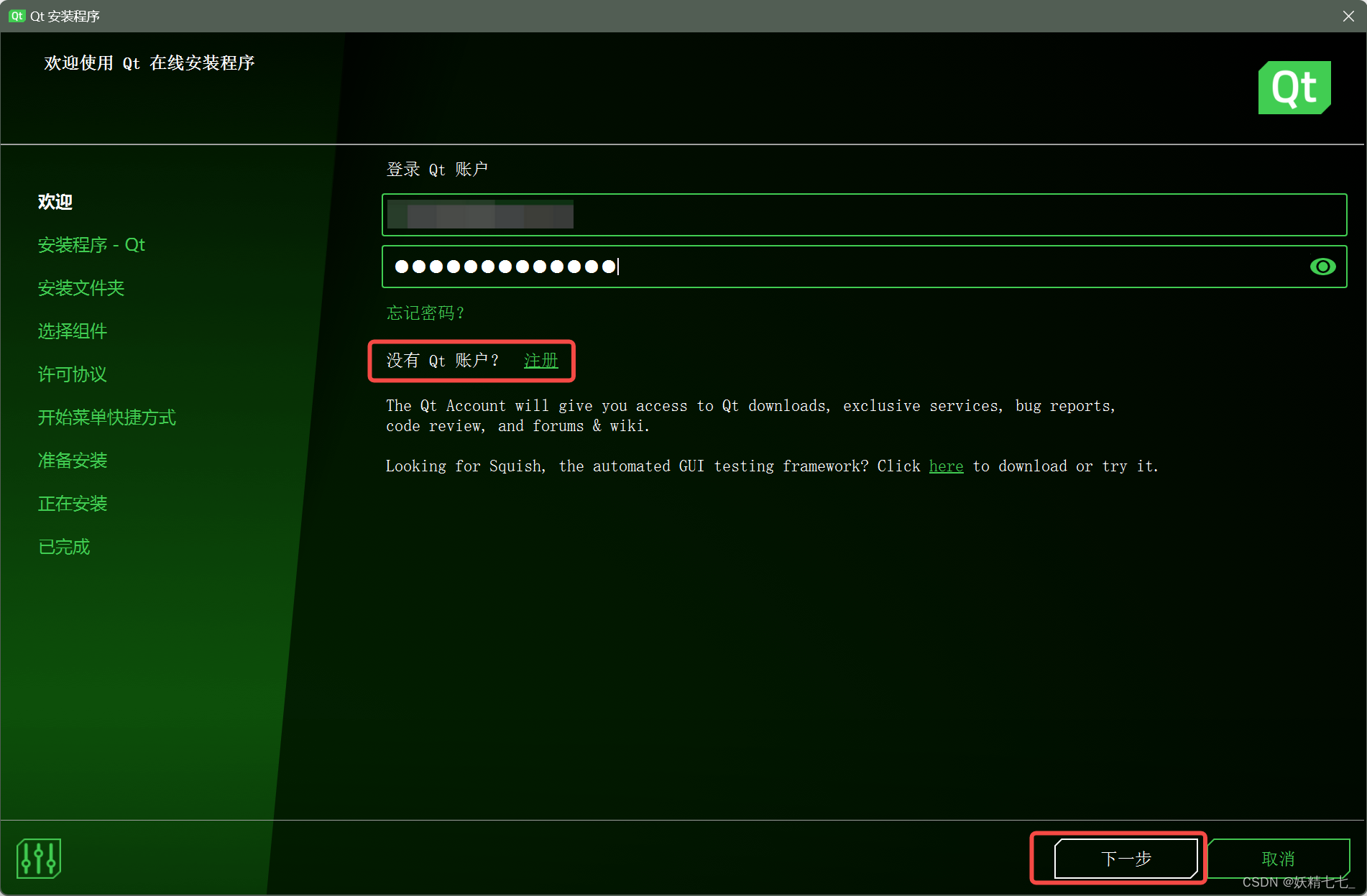Click the 登录 Qt 账户 heading text
Screen dimensions: 1367x896
click(437, 170)
